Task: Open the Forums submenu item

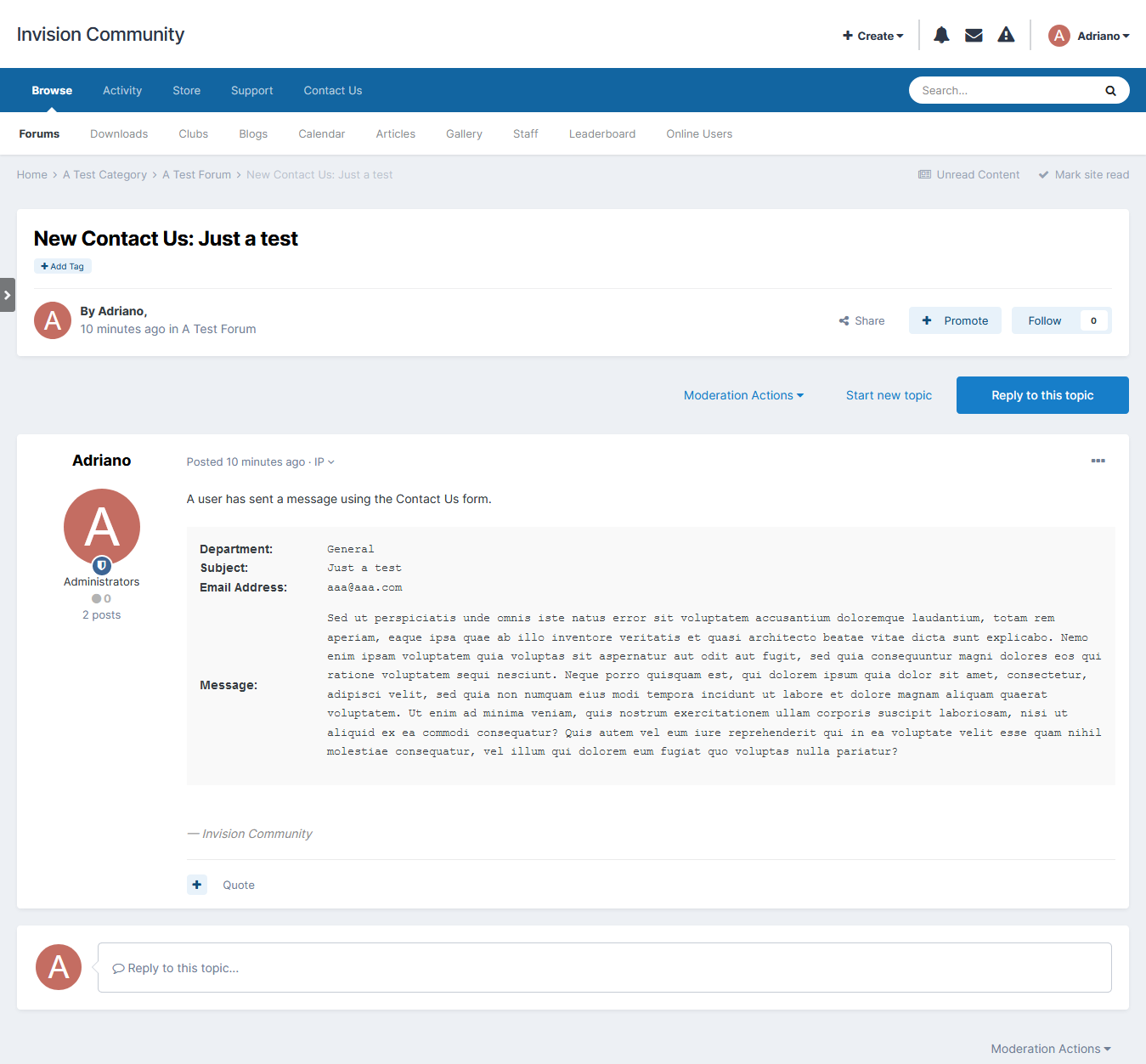Action: [39, 134]
